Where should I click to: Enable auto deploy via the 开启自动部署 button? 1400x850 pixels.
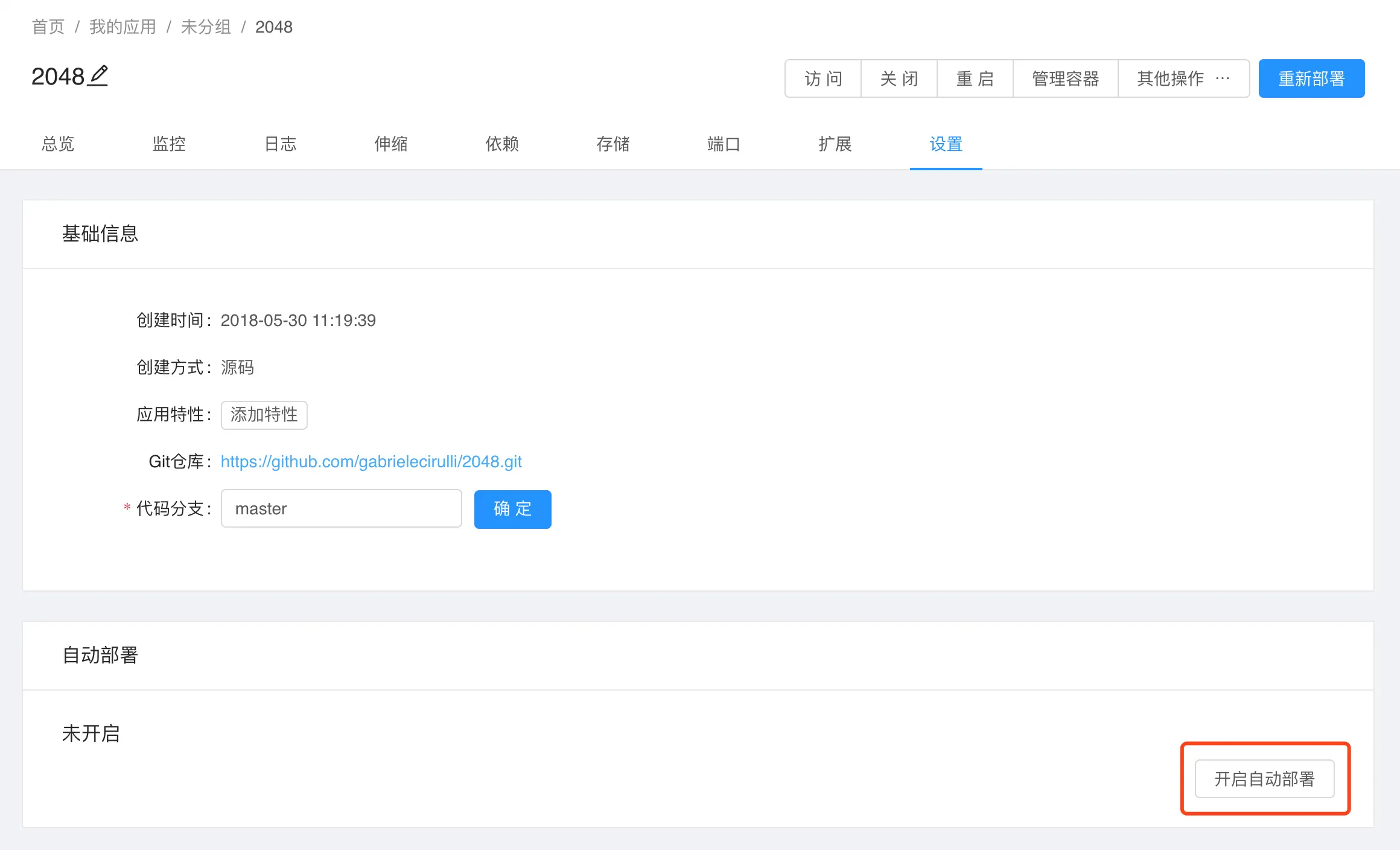coord(1264,779)
